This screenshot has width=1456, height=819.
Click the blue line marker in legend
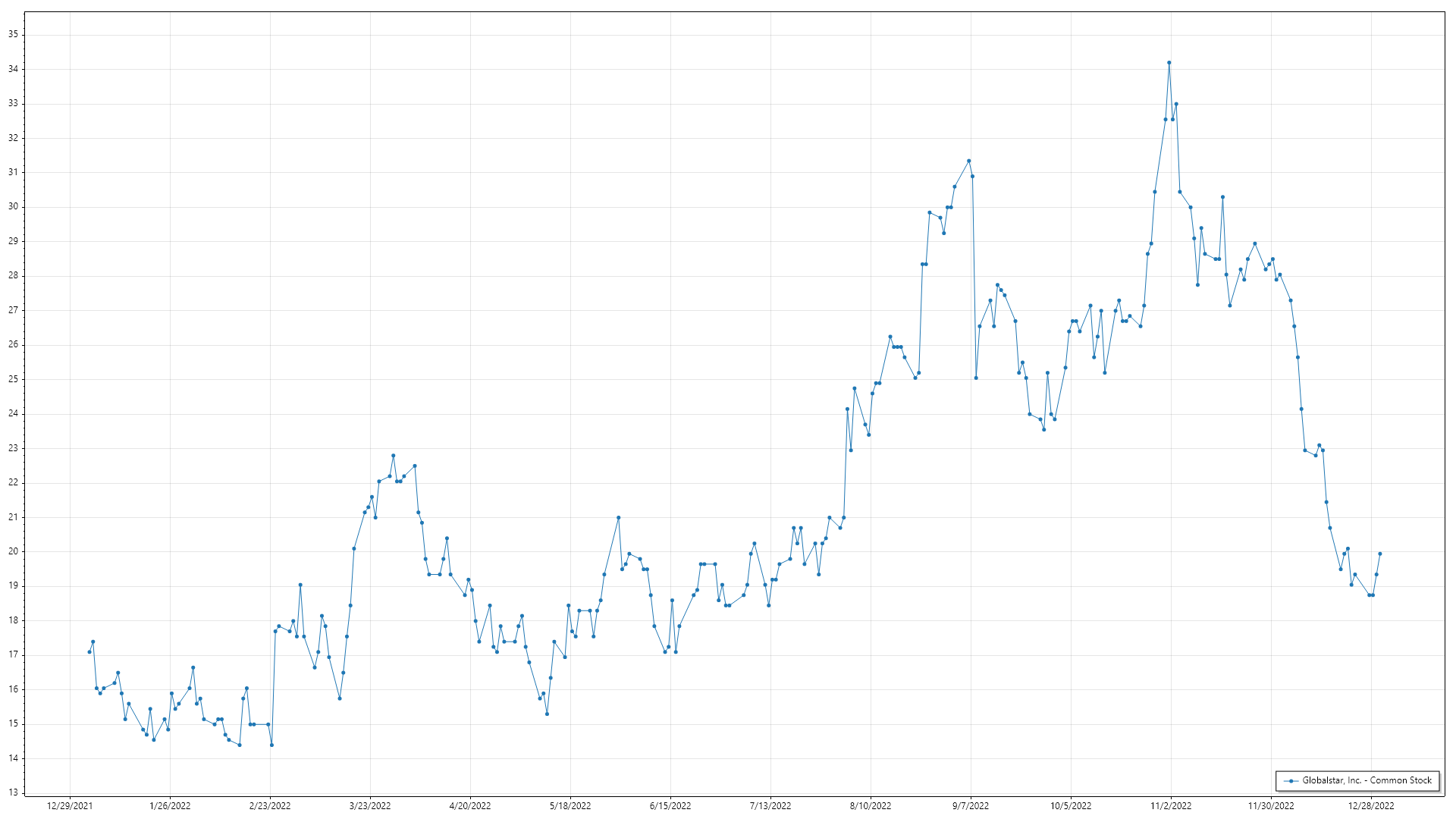click(x=1291, y=781)
